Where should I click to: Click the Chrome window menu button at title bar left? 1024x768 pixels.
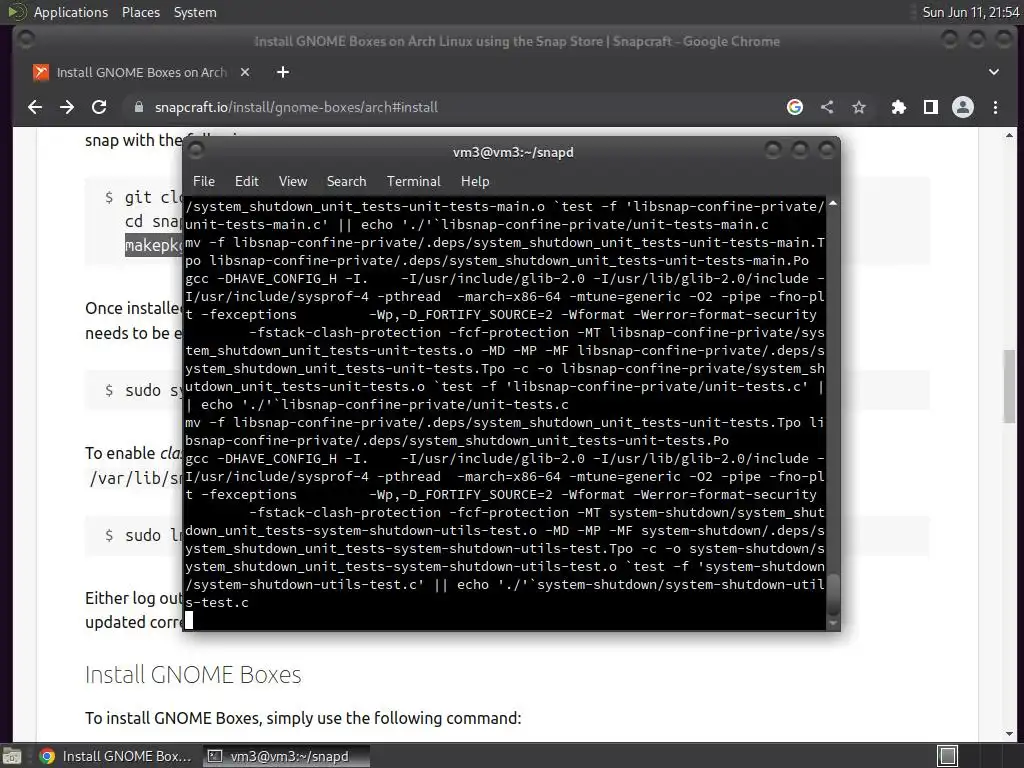pos(25,40)
